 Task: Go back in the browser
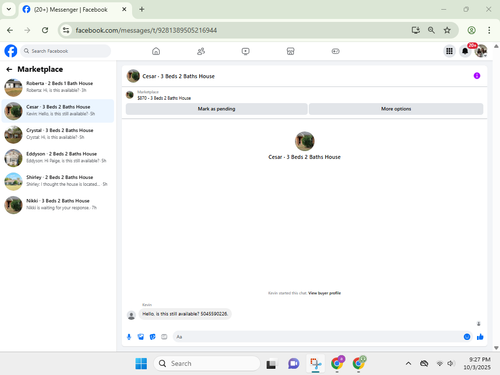coord(10,30)
